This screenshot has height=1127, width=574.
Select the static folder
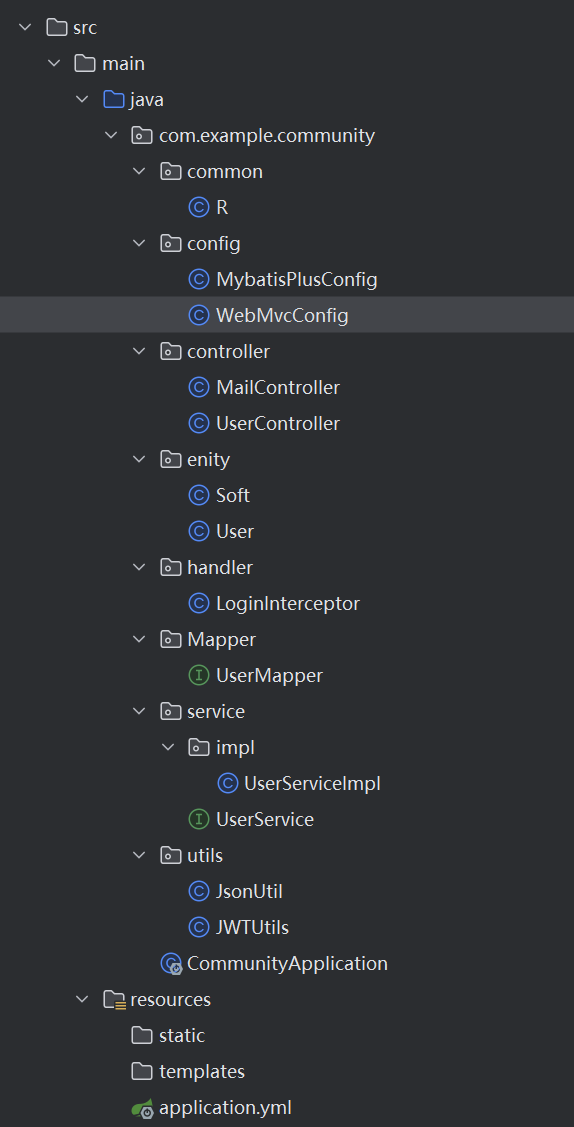tap(182, 1035)
